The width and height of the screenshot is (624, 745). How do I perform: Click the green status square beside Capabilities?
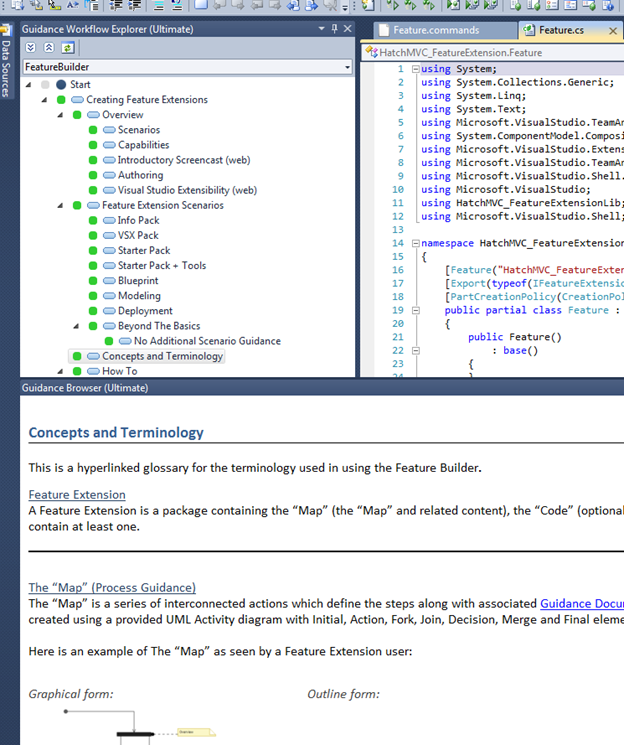point(93,145)
